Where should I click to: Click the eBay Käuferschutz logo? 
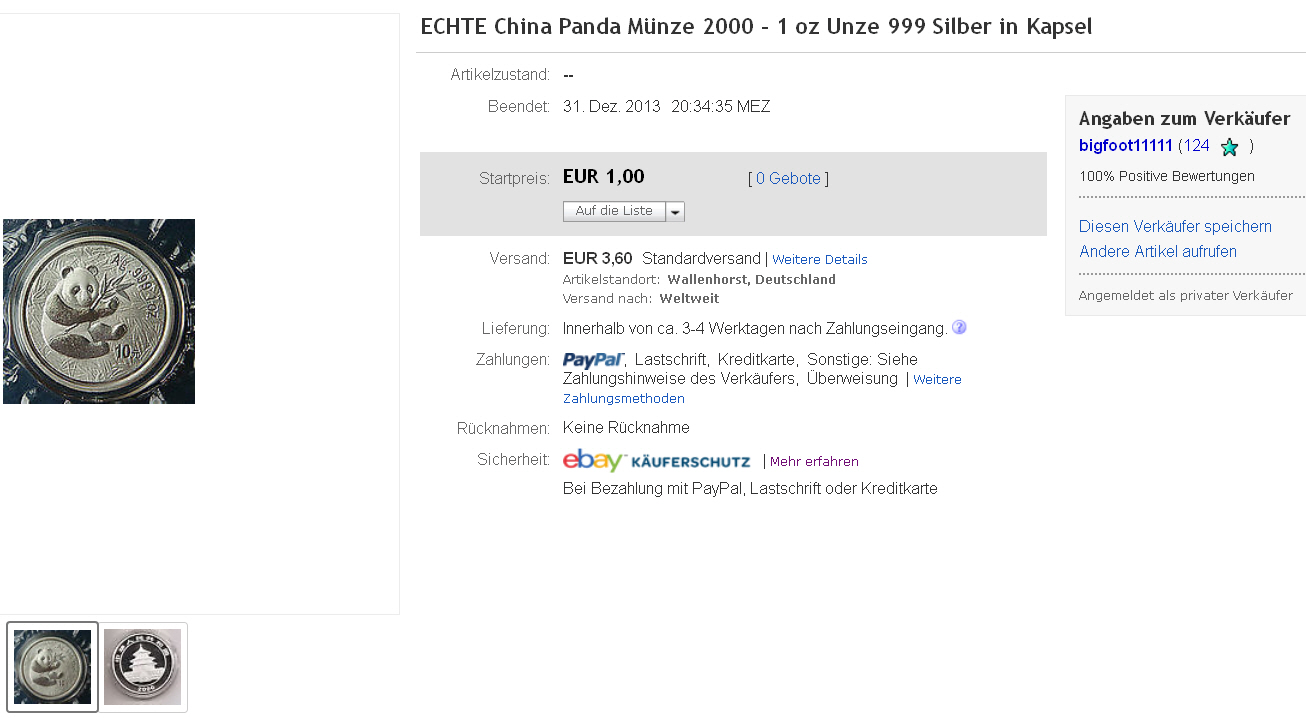(656, 461)
